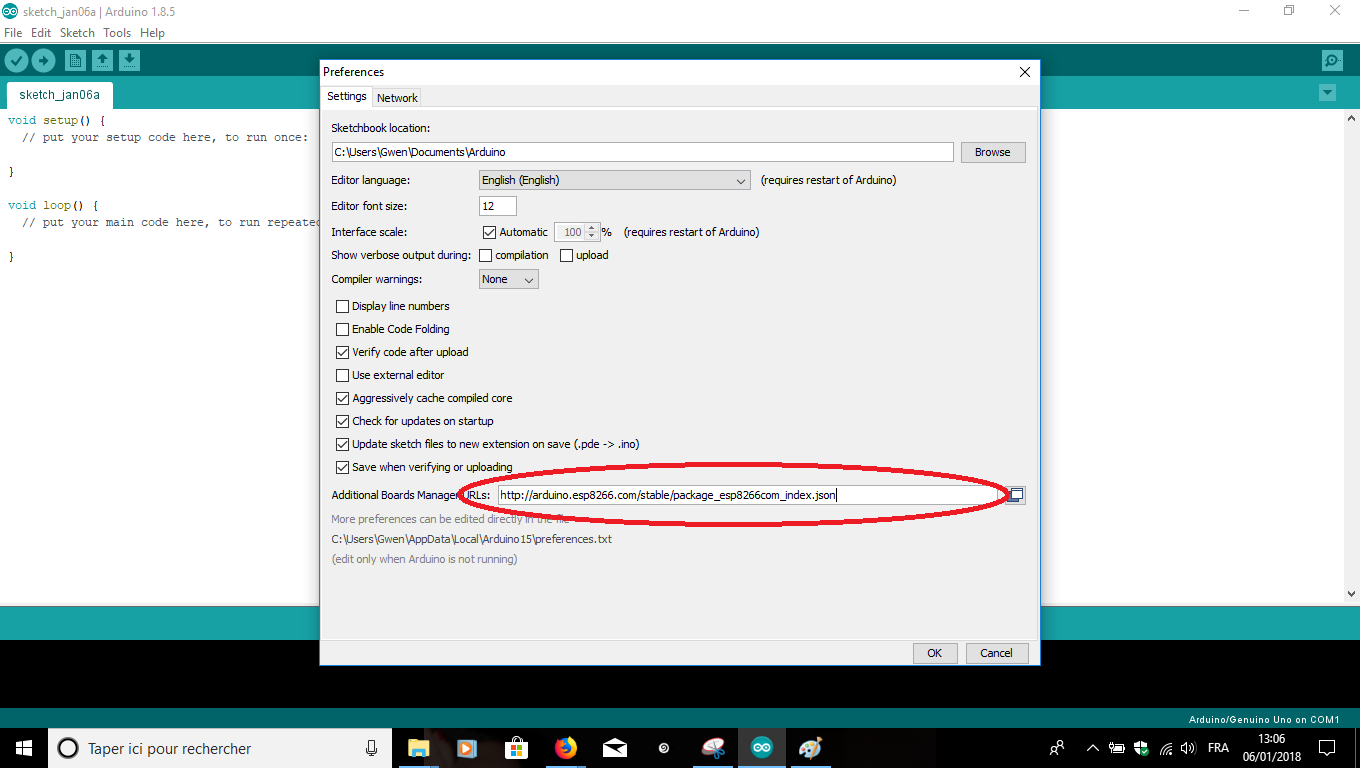Click the New sketch icon
This screenshot has height=768, width=1360.
(75, 61)
